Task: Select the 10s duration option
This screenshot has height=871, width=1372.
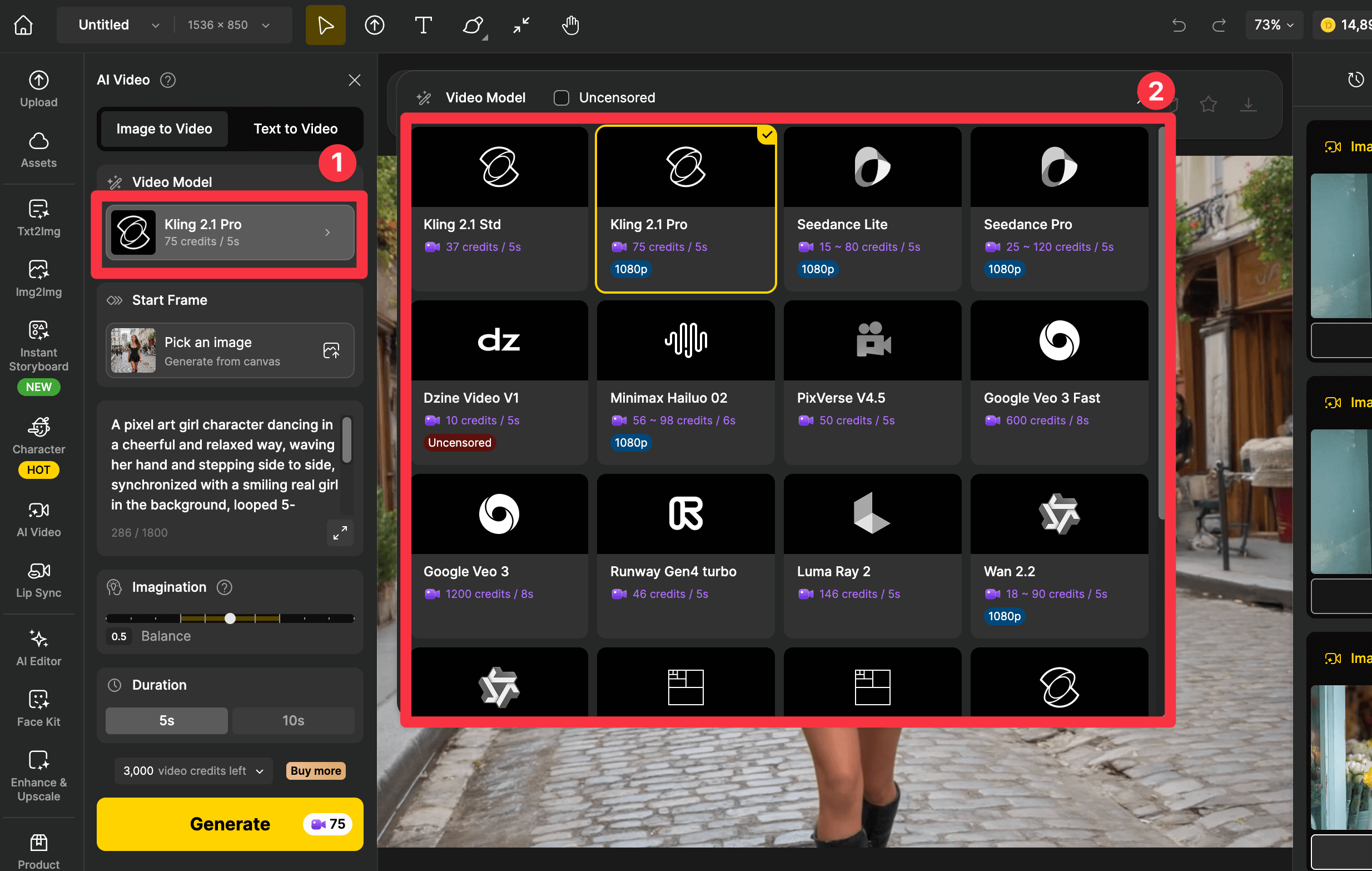Action: tap(293, 720)
